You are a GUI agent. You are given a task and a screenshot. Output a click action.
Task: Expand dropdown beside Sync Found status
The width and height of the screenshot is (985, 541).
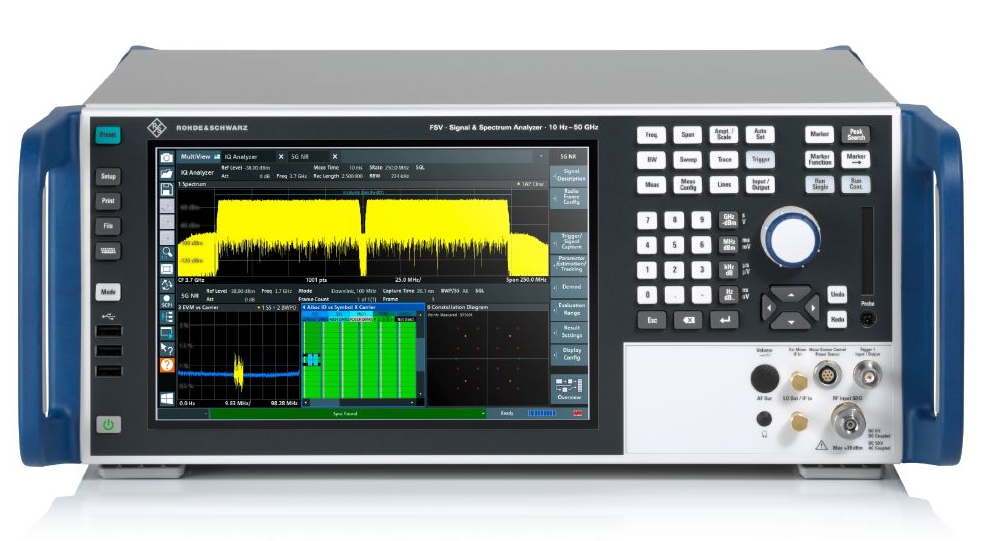point(483,413)
